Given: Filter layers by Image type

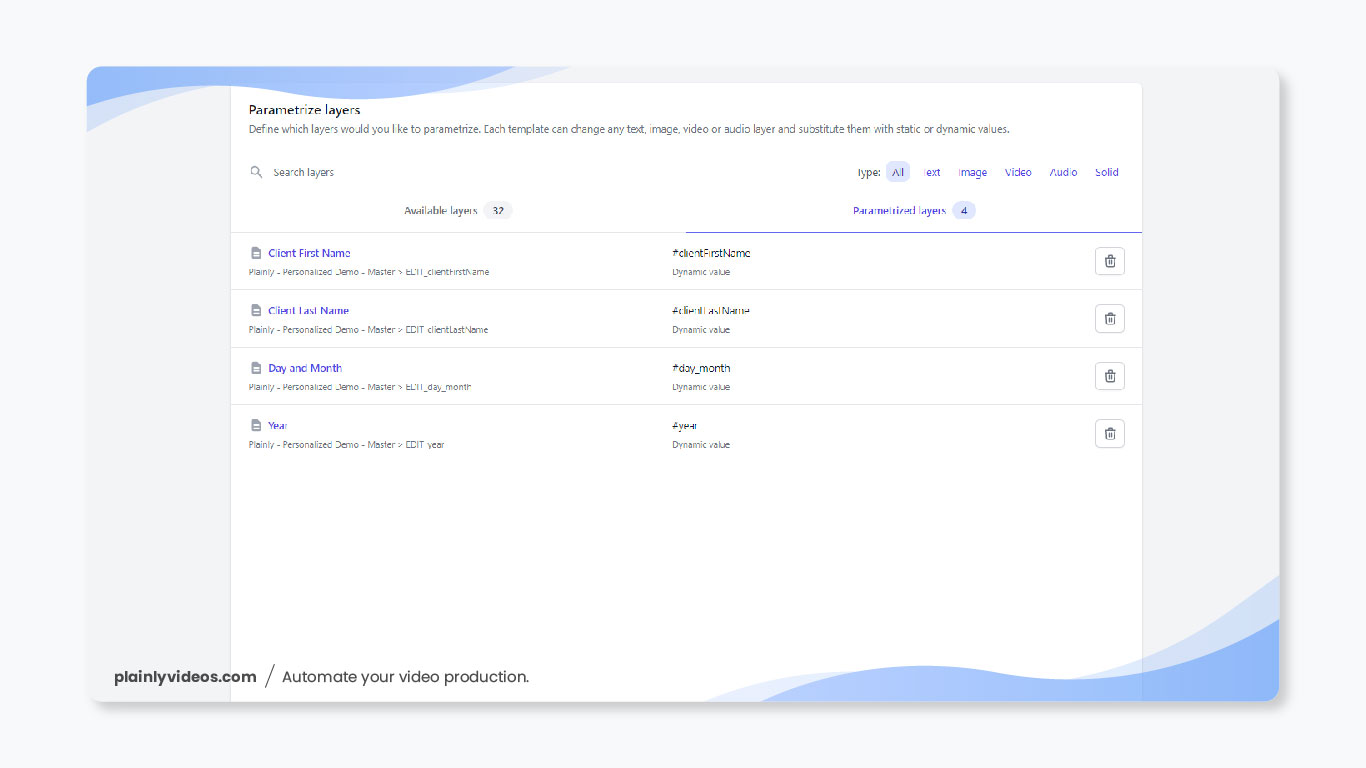Looking at the screenshot, I should (972, 172).
